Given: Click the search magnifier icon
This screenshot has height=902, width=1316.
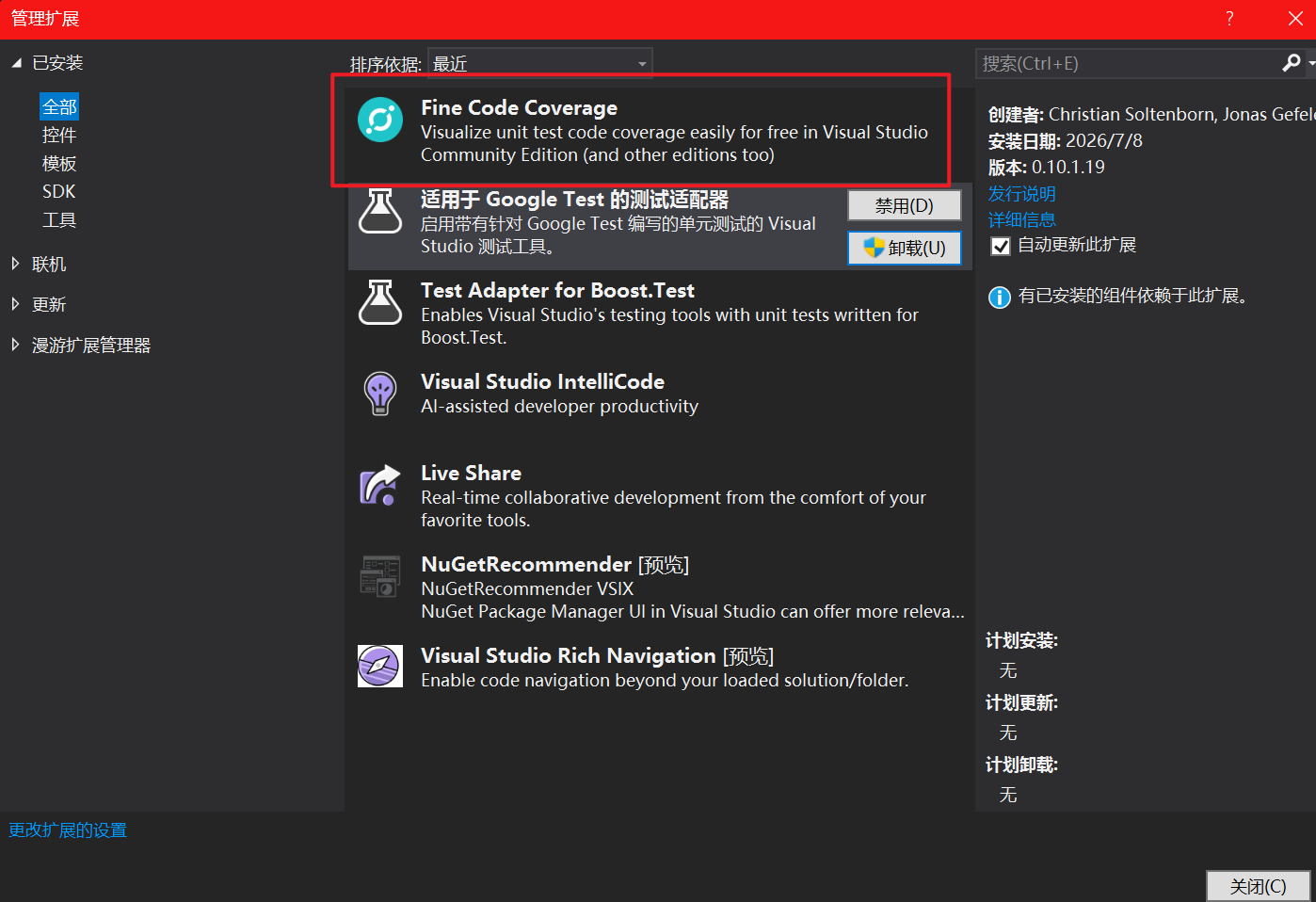Looking at the screenshot, I should tap(1292, 63).
